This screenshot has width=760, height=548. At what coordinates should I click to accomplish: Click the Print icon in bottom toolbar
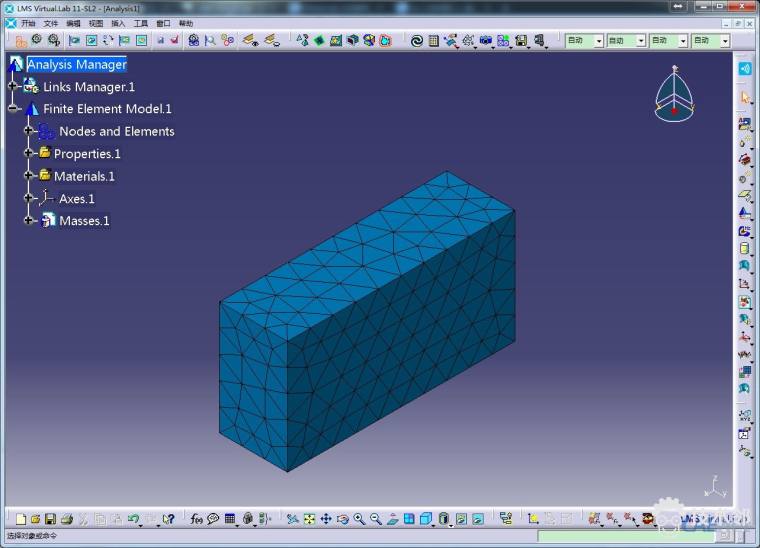(x=67, y=519)
